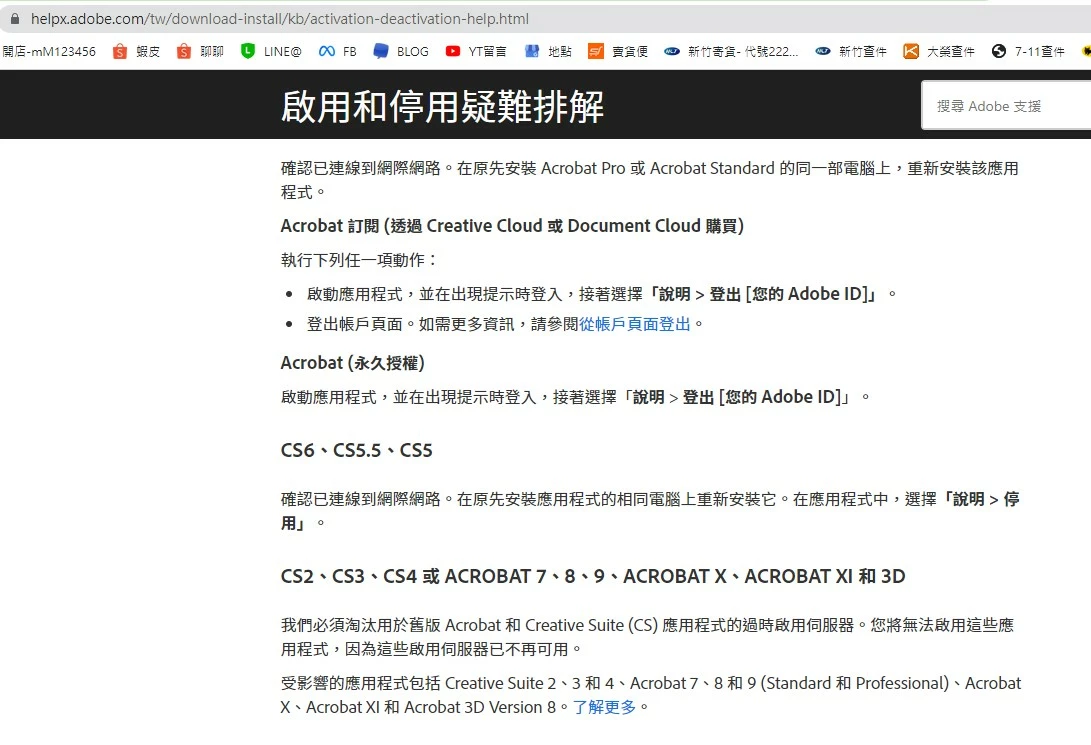Click the CS6、CS5.5、CS5 heading
1091x745 pixels.
357,451
